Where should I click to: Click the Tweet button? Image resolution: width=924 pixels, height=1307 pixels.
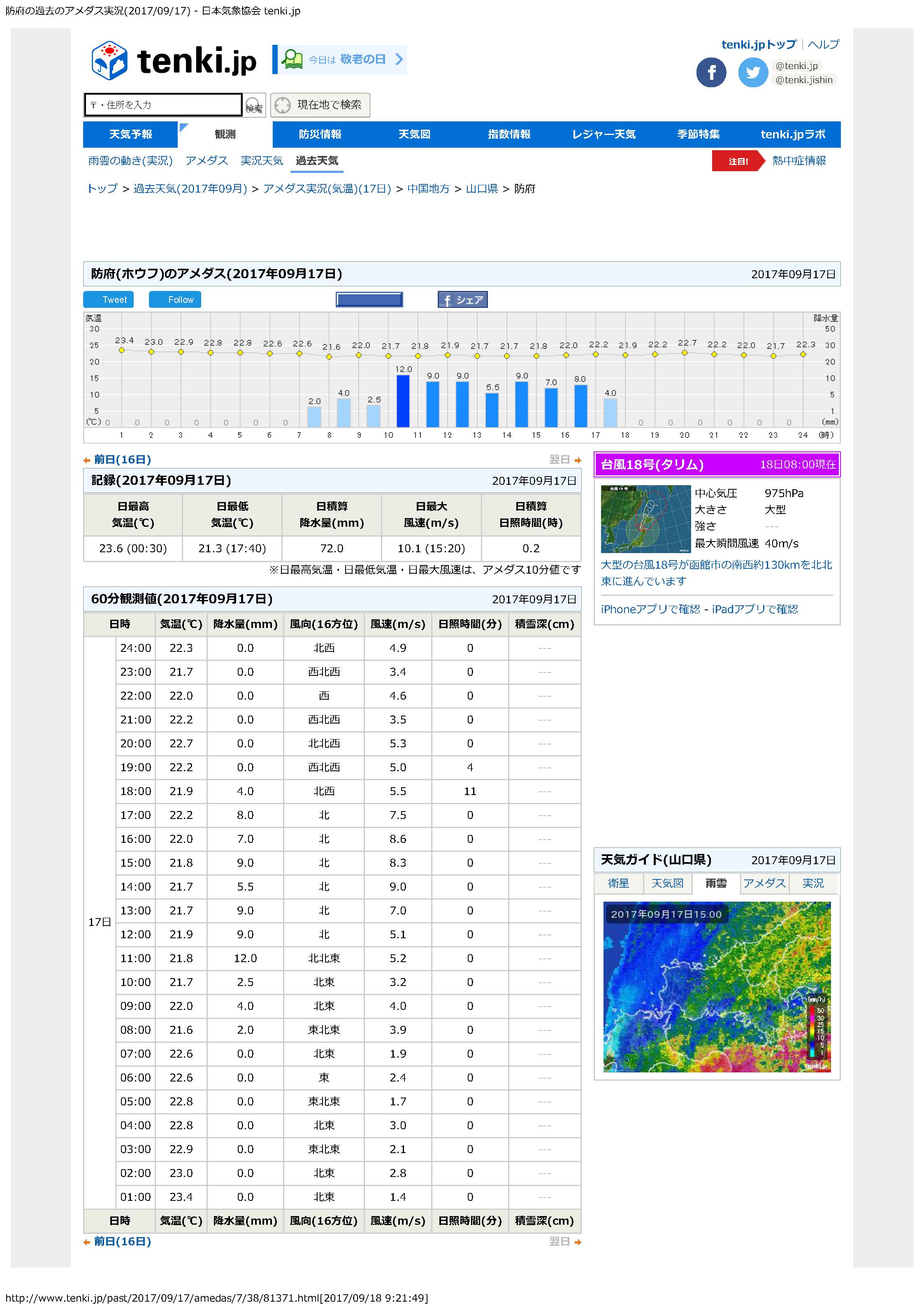coord(109,300)
